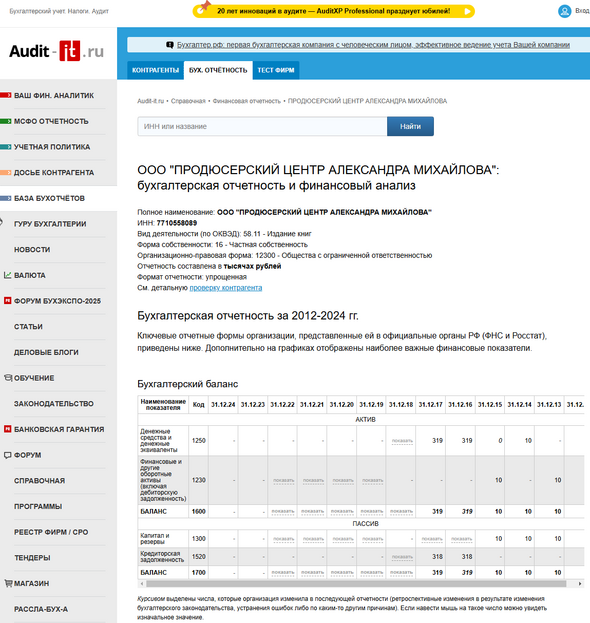Click the chat icon beside ФОРУМ
The height and width of the screenshot is (623, 590).
pos(7,455)
